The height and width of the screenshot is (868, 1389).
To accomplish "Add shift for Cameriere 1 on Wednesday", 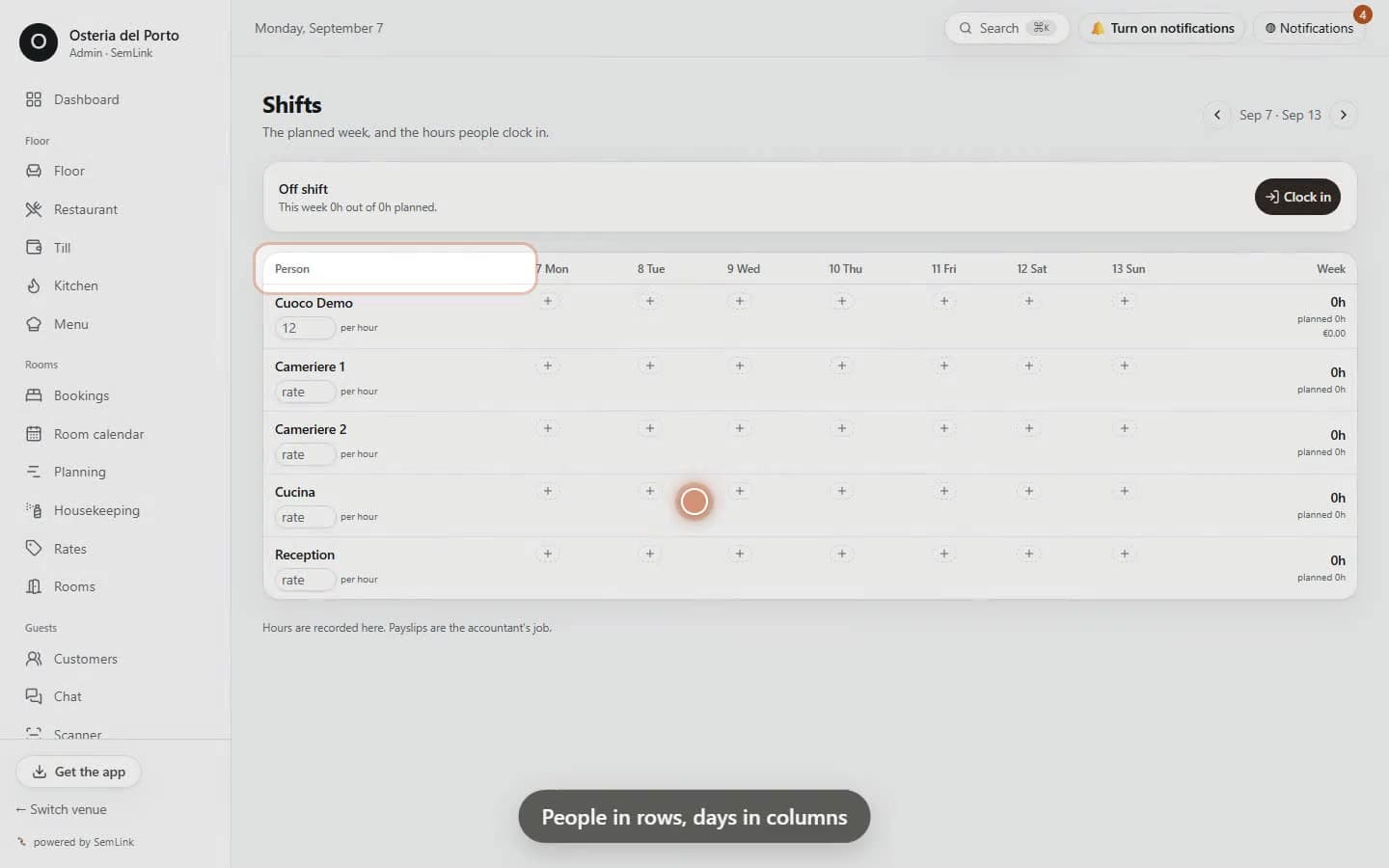I will tap(740, 366).
